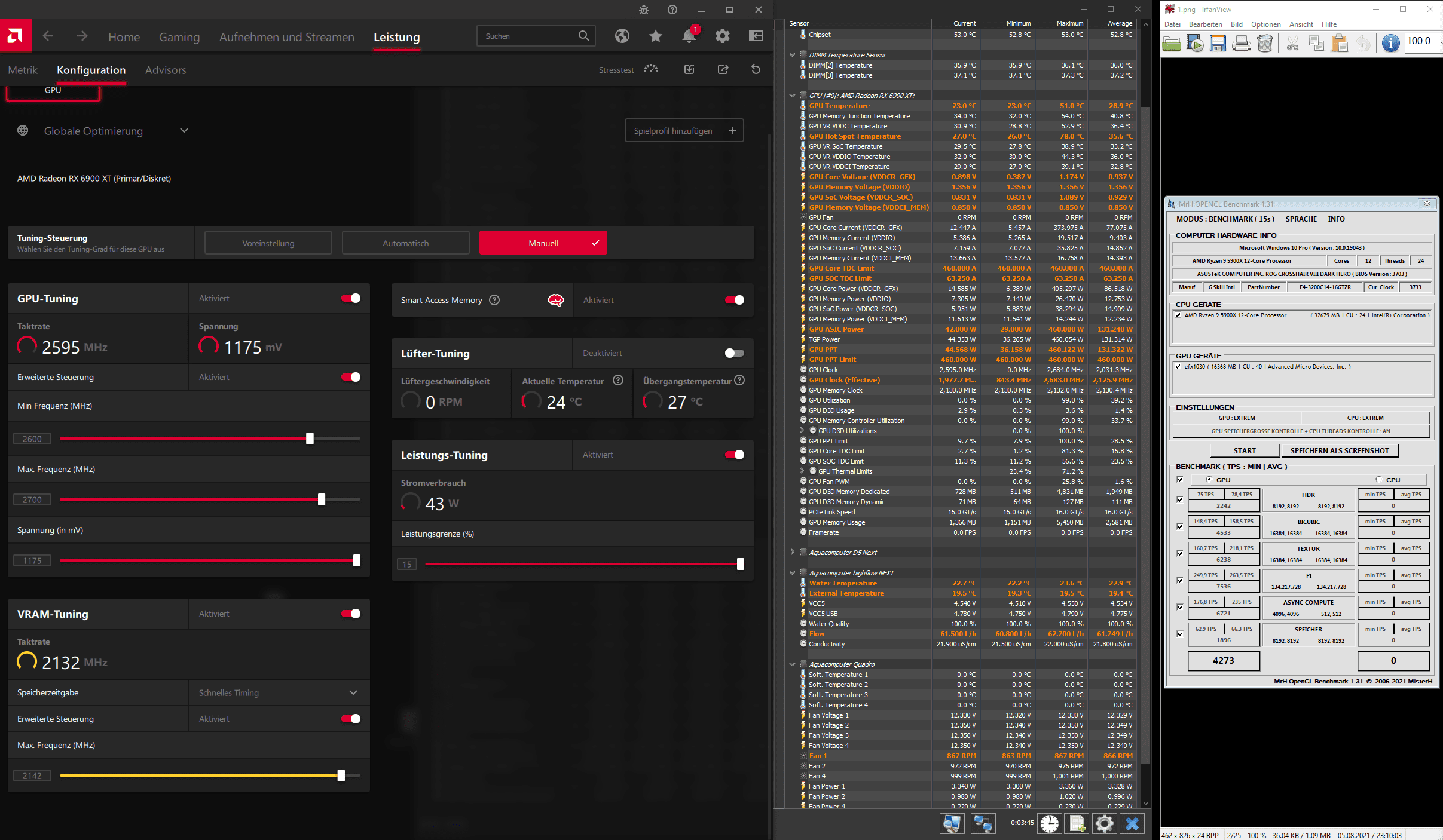1443x840 pixels.
Task: Expand Globale Optimierung dropdown
Action: pyautogui.click(x=184, y=130)
